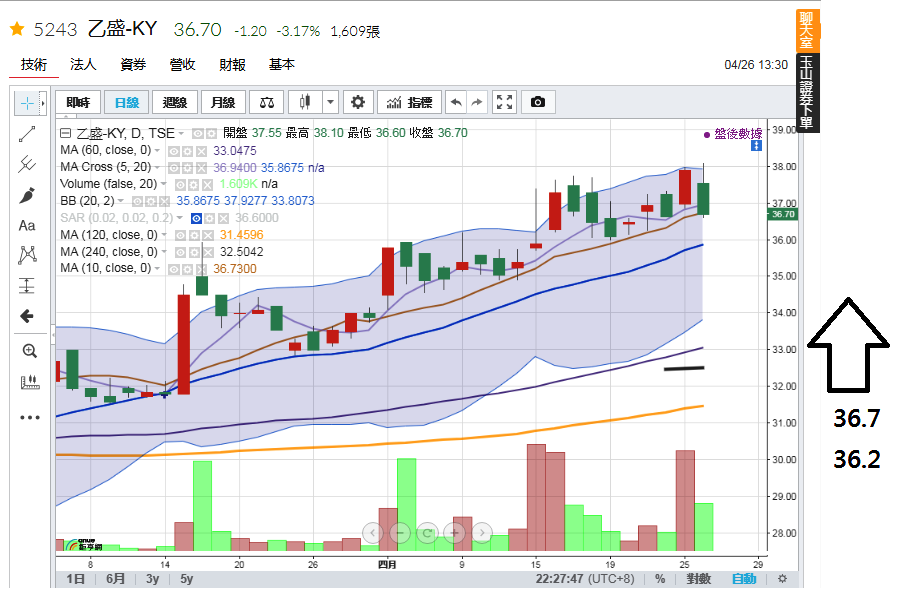
Task: Switch to the 技術 tab
Action: click(x=34, y=64)
